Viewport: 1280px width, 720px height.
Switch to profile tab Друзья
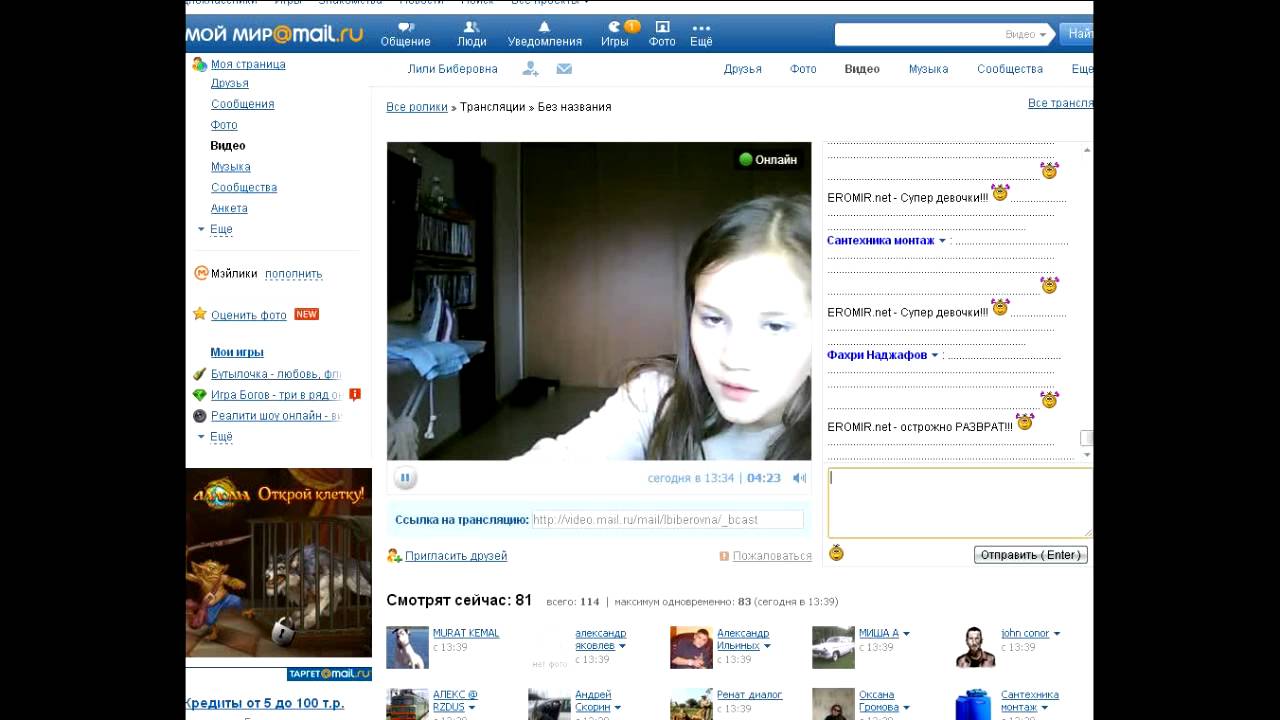[743, 69]
